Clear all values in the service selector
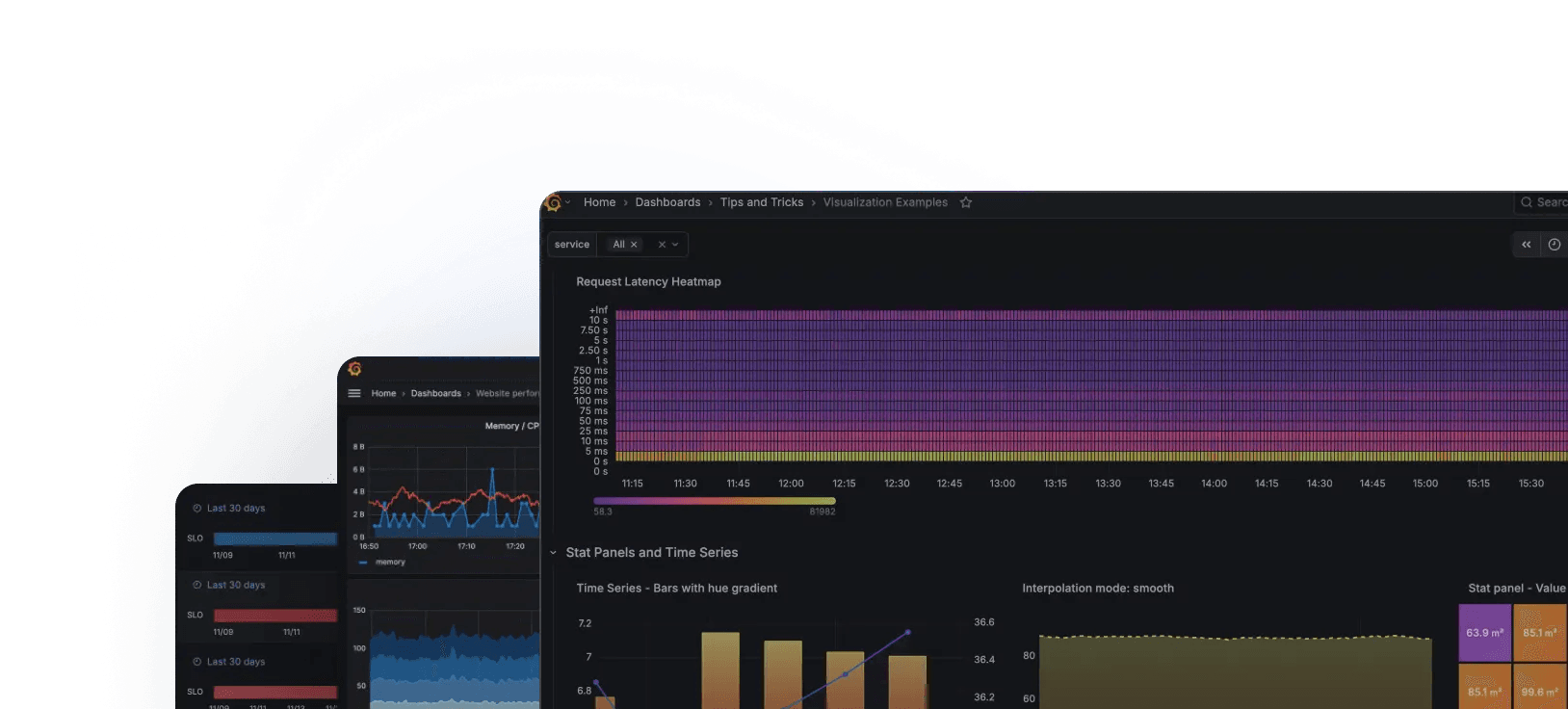The height and width of the screenshot is (709, 1568). point(662,245)
